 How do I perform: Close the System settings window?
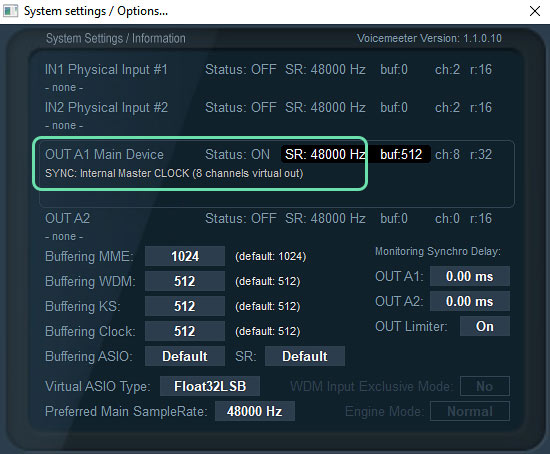[535, 11]
